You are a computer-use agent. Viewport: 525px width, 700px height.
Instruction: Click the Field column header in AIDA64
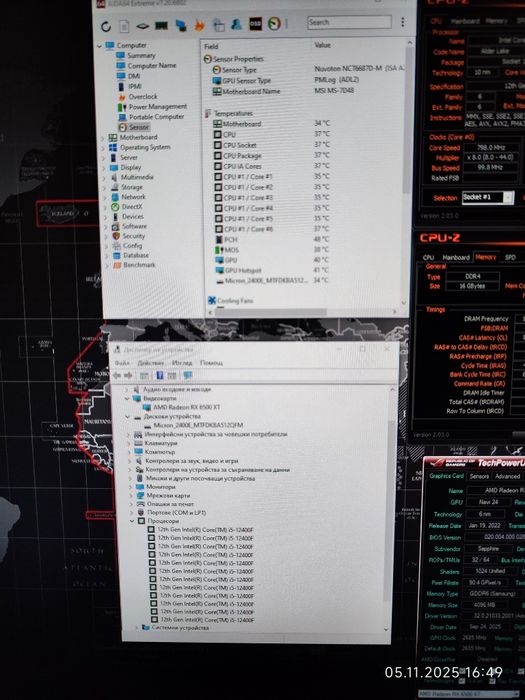[211, 46]
